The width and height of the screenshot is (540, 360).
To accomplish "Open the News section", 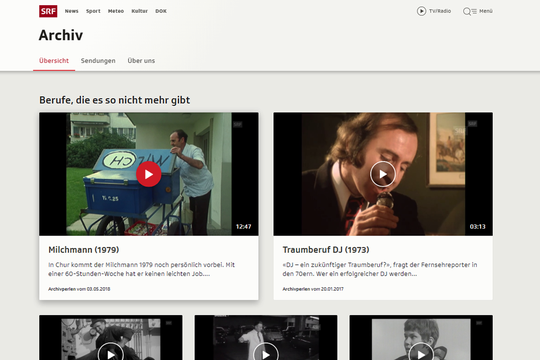I will click(x=71, y=11).
